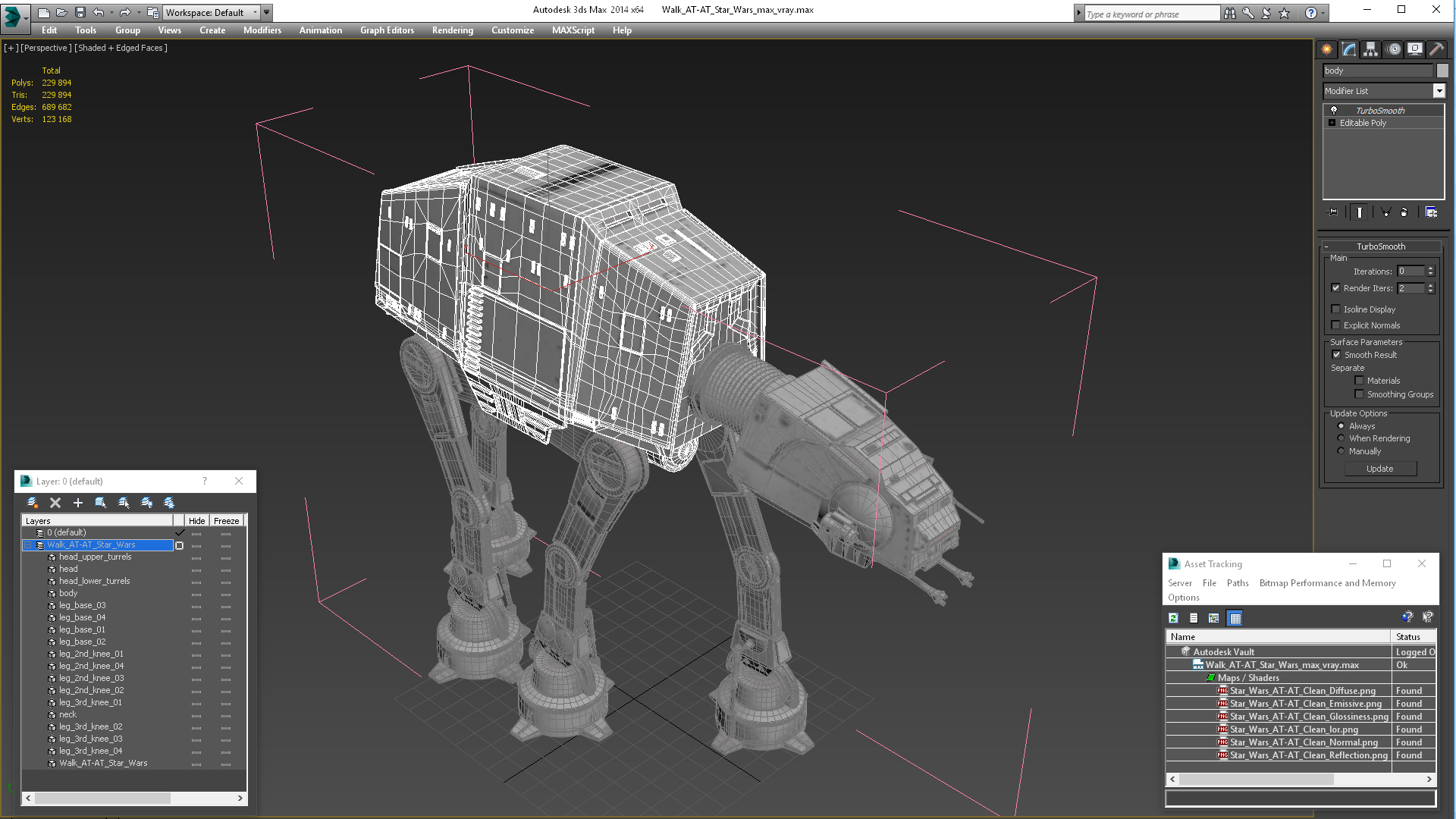
Task: Click Shaded + Edged Faces viewport label
Action: 121,48
